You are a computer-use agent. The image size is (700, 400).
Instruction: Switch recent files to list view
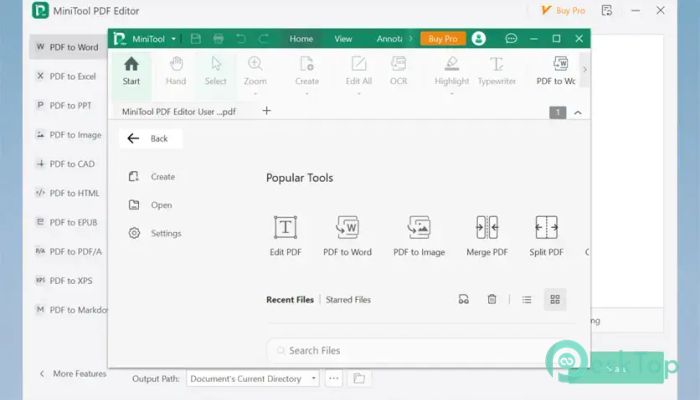(527, 300)
